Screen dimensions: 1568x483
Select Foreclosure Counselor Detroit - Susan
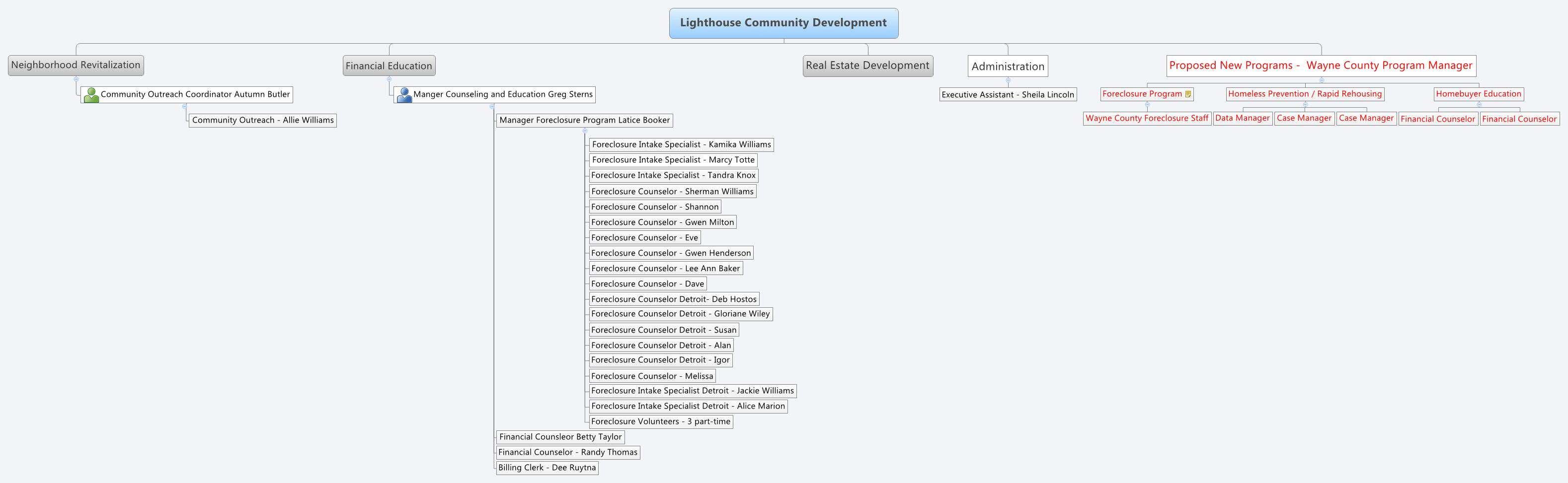point(664,330)
